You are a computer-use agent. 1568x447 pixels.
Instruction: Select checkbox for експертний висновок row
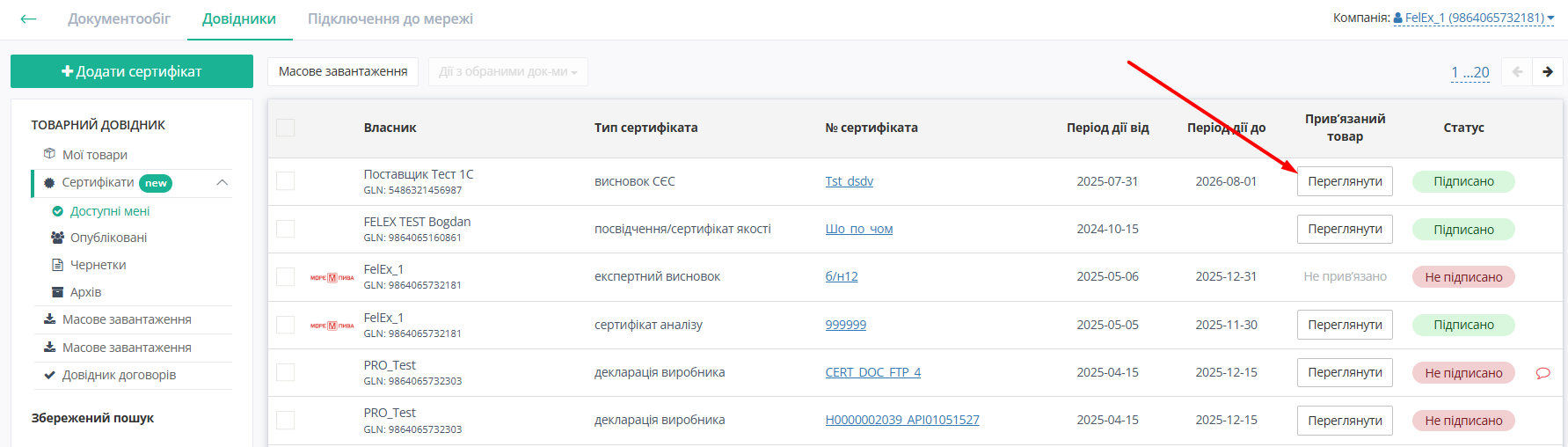click(285, 276)
